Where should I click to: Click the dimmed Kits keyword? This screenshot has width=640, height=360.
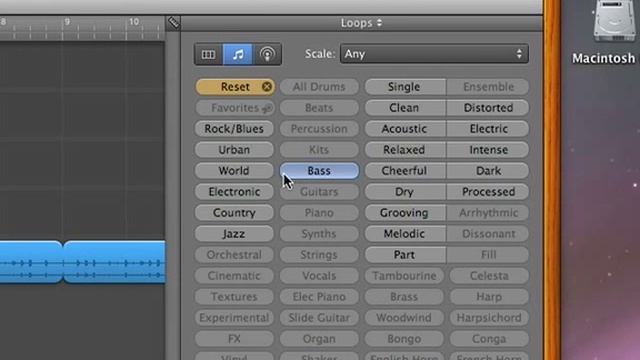(x=319, y=150)
